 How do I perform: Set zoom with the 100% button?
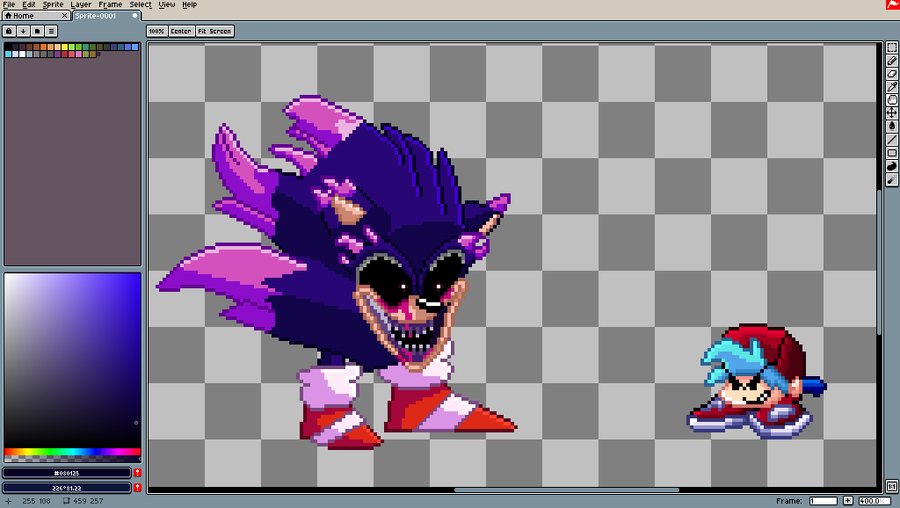click(x=157, y=31)
